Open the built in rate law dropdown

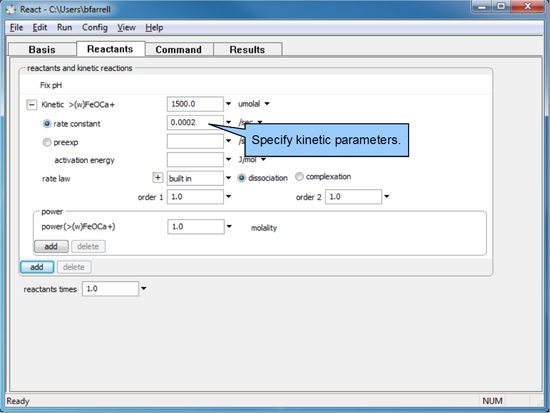click(x=228, y=178)
